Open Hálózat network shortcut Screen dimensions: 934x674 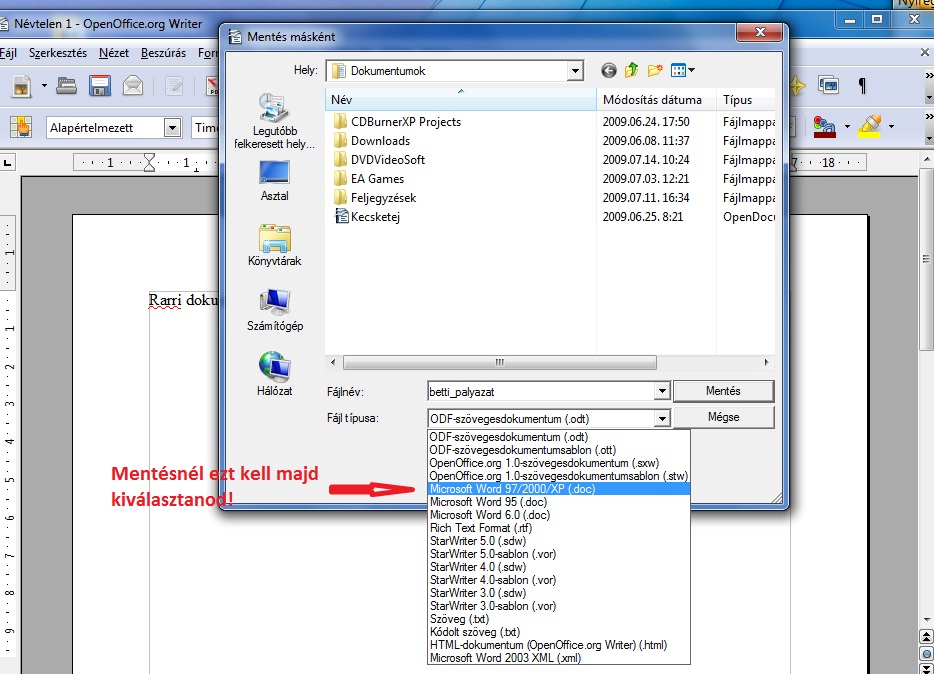[274, 375]
